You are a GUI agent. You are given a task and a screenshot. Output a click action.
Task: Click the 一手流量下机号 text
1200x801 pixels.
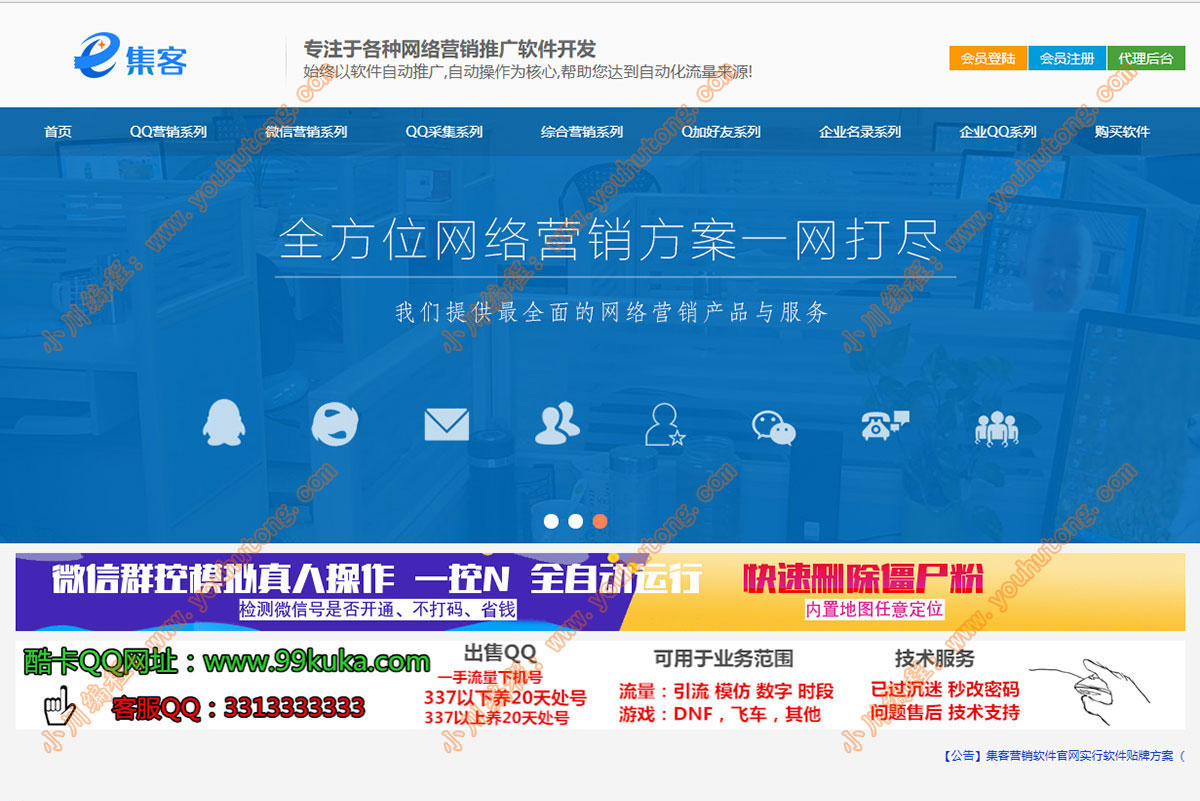[490, 678]
